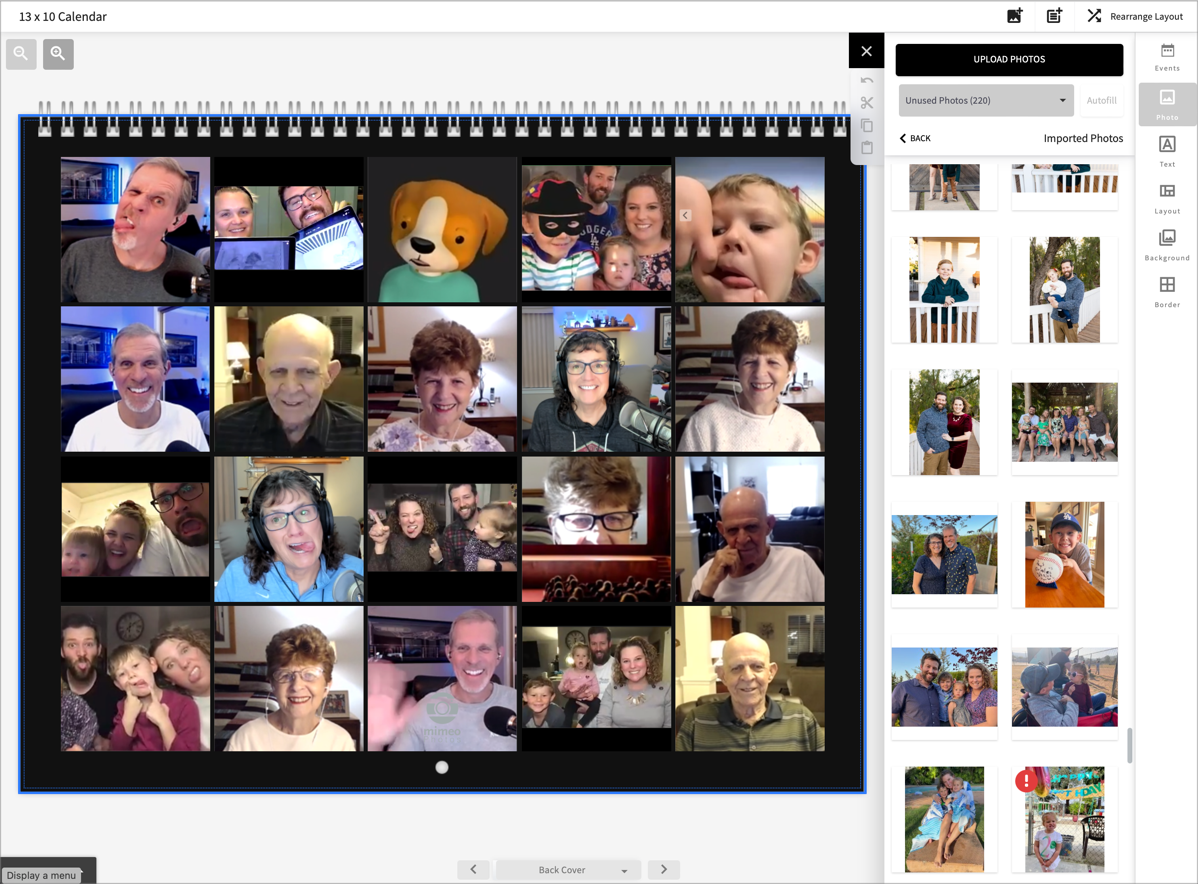Select the boy holding baseball thumbnail
The image size is (1198, 884).
[x=1064, y=554]
